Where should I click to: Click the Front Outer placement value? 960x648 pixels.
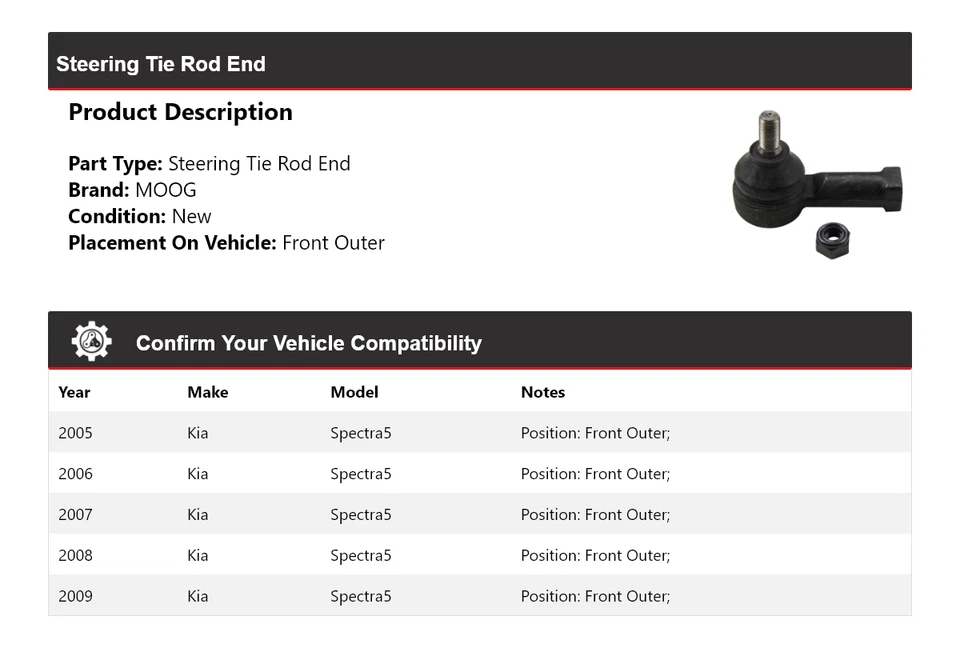coord(333,243)
